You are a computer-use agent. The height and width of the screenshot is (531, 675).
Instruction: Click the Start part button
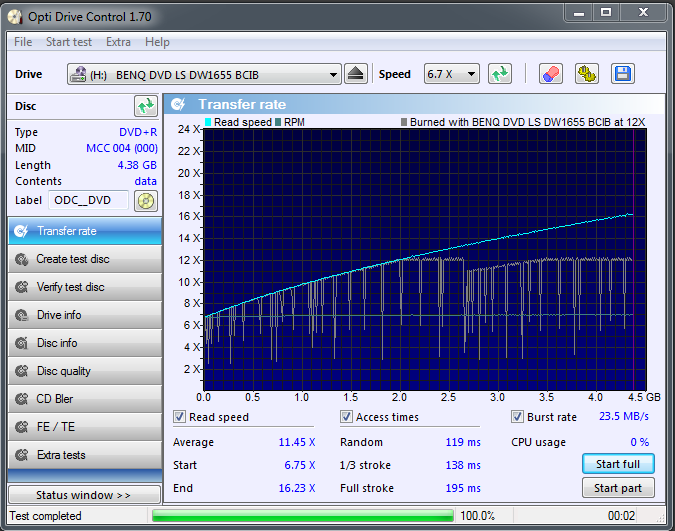[618, 488]
